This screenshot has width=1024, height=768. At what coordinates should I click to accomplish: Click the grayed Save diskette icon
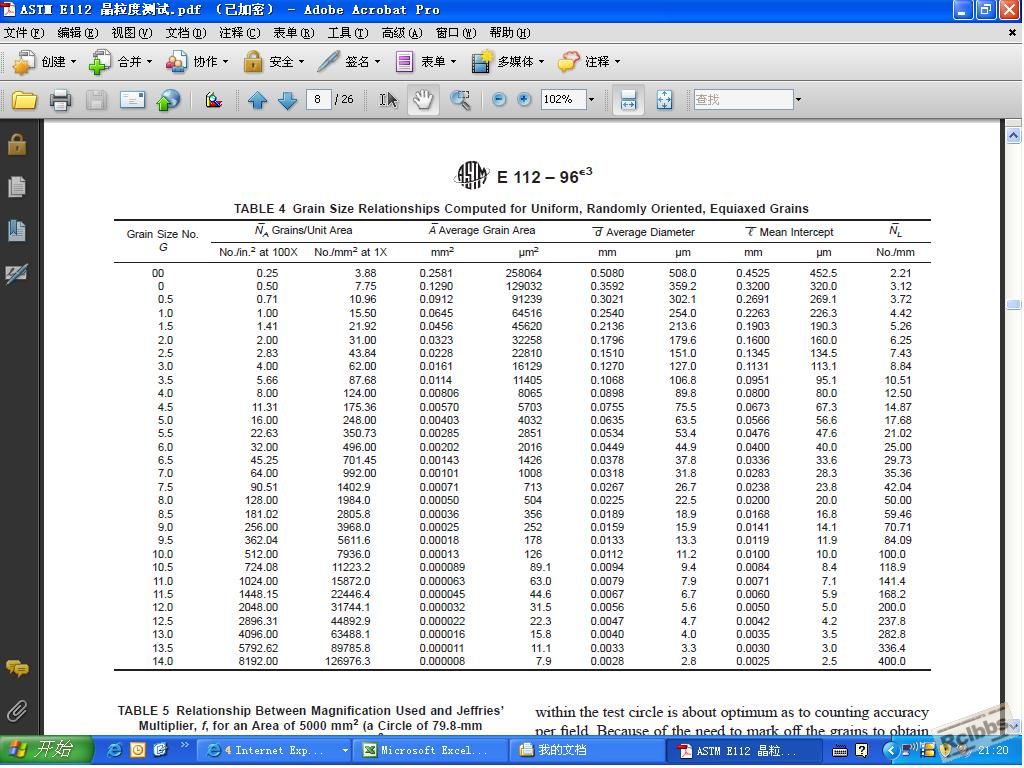(96, 100)
